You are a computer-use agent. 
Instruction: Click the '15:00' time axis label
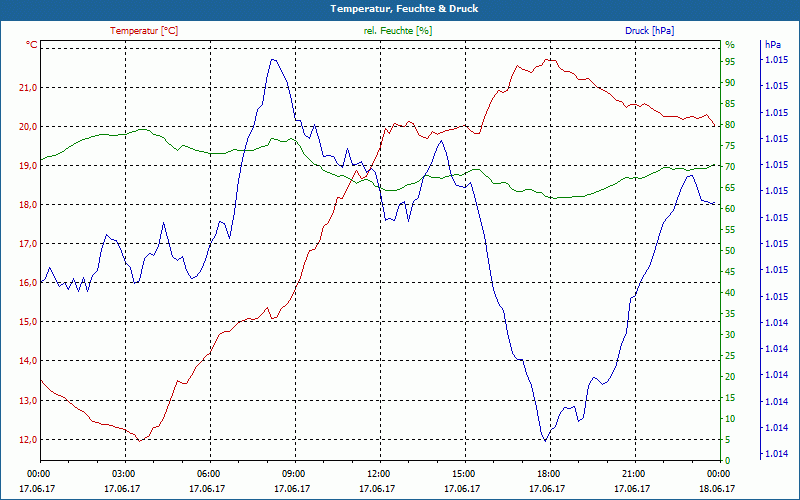[463, 473]
